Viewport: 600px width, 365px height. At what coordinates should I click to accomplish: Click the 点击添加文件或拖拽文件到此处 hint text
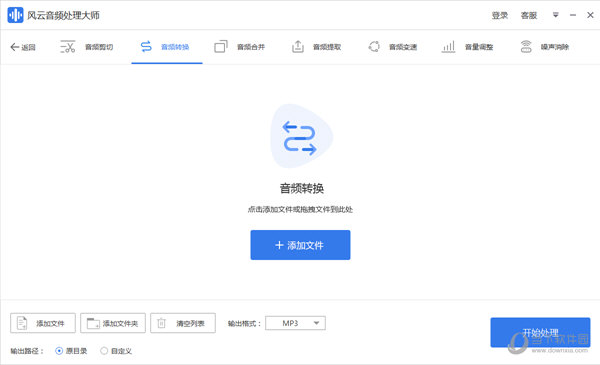click(x=300, y=209)
